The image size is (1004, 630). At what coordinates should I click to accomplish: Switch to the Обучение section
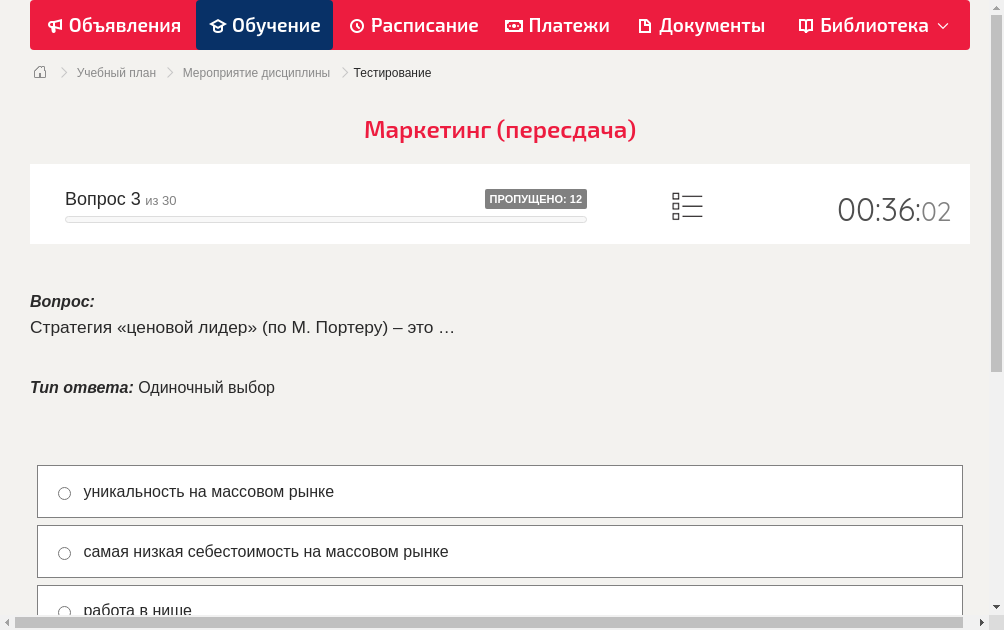point(264,25)
